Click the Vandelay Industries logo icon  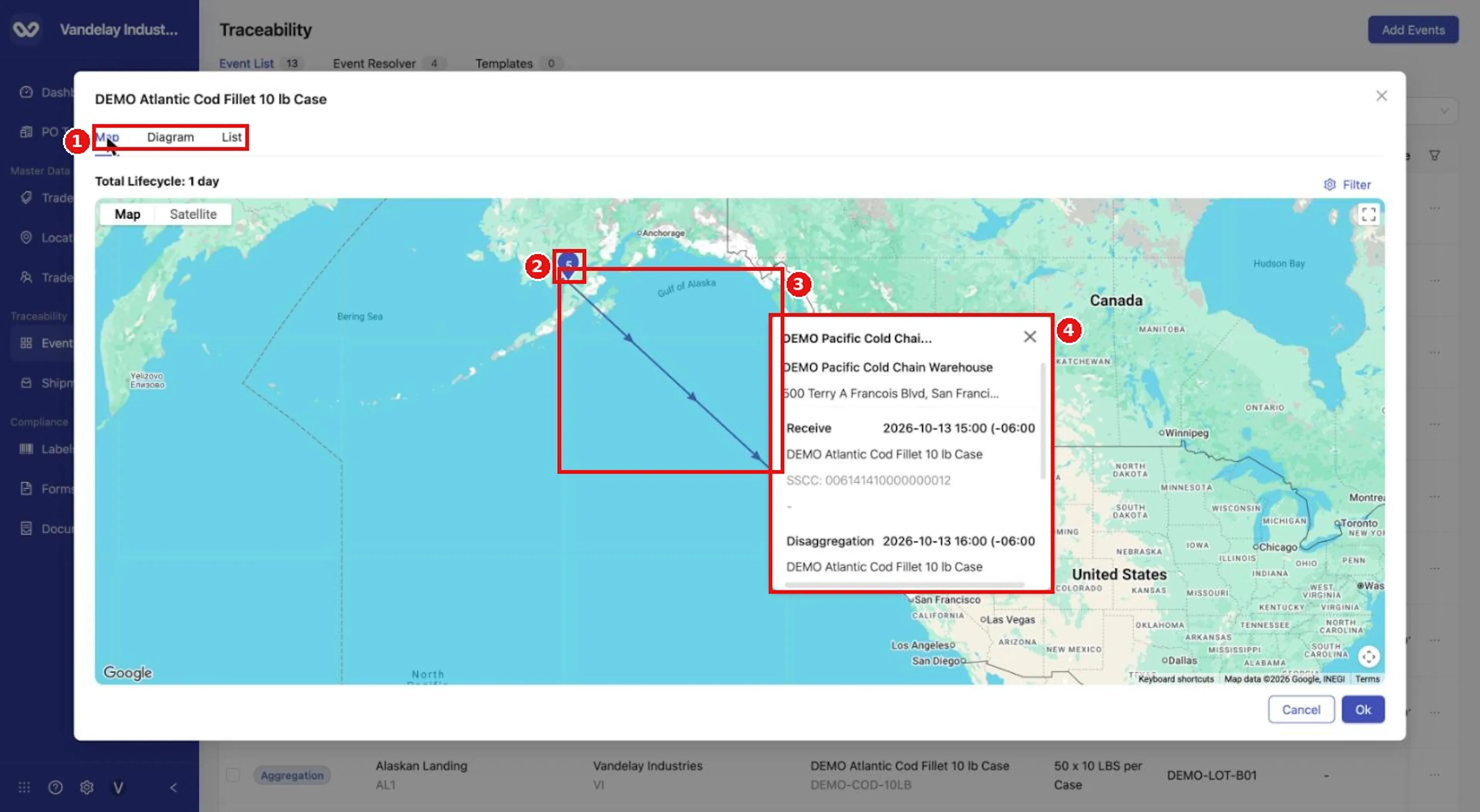pos(27,29)
